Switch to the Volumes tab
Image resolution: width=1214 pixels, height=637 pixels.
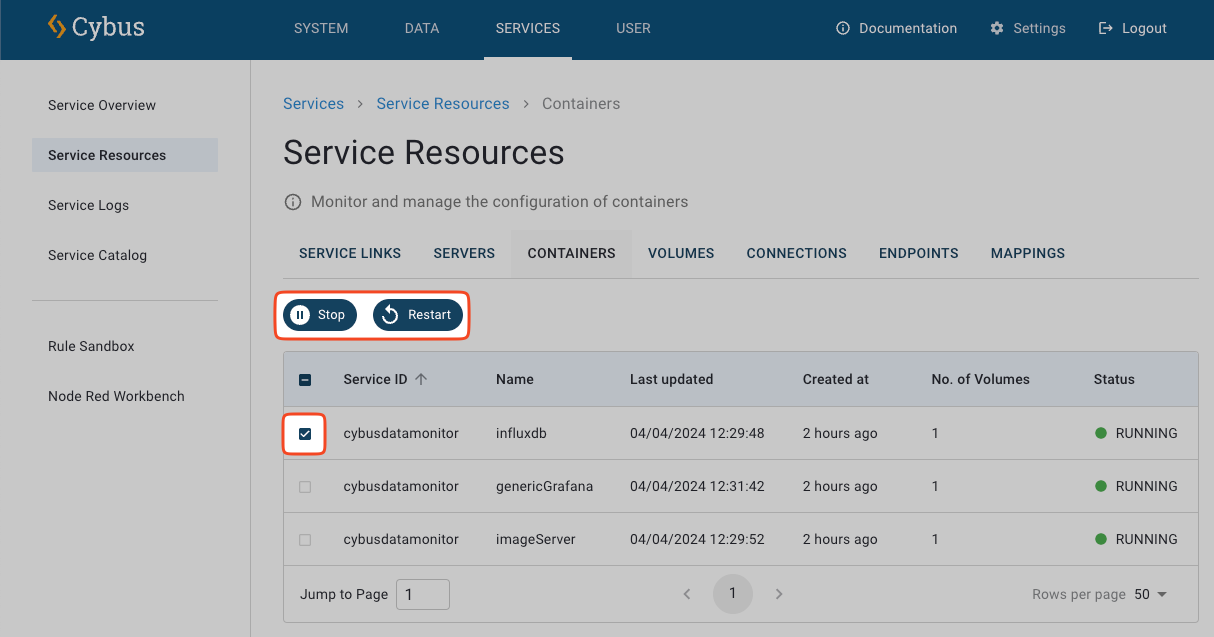[681, 253]
